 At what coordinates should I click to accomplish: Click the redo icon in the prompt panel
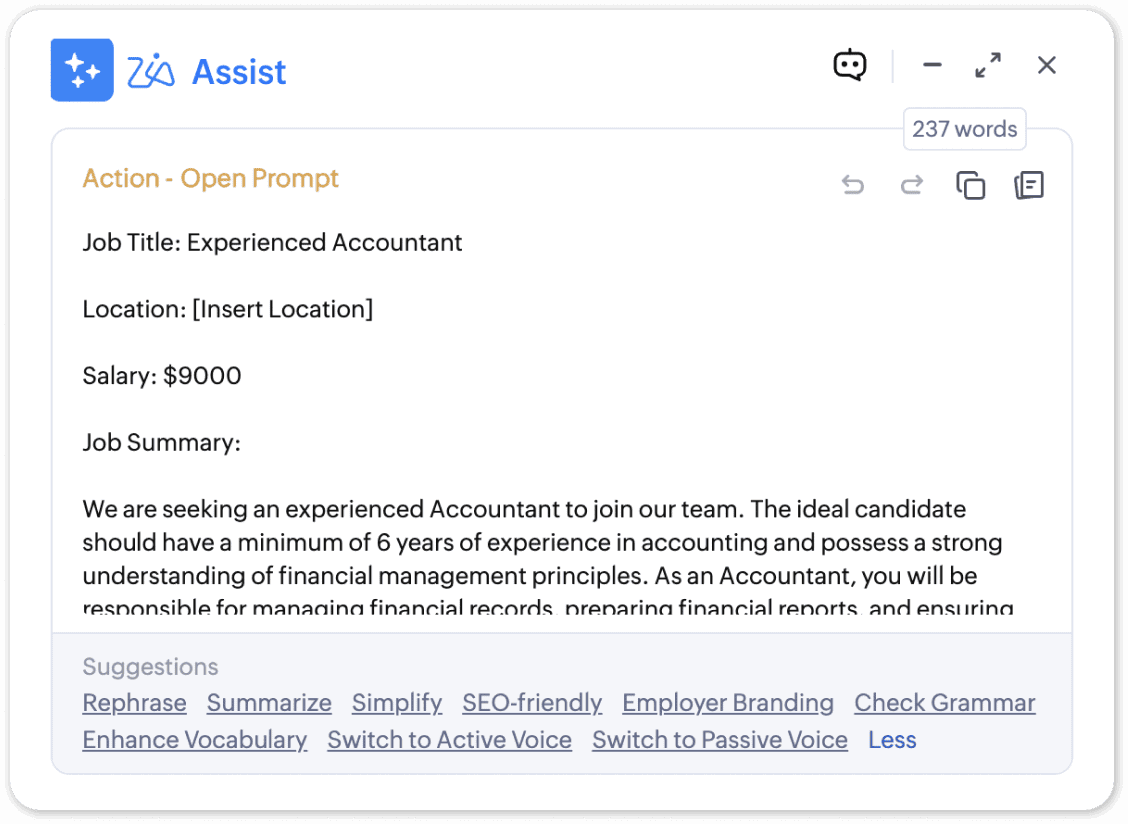911,185
